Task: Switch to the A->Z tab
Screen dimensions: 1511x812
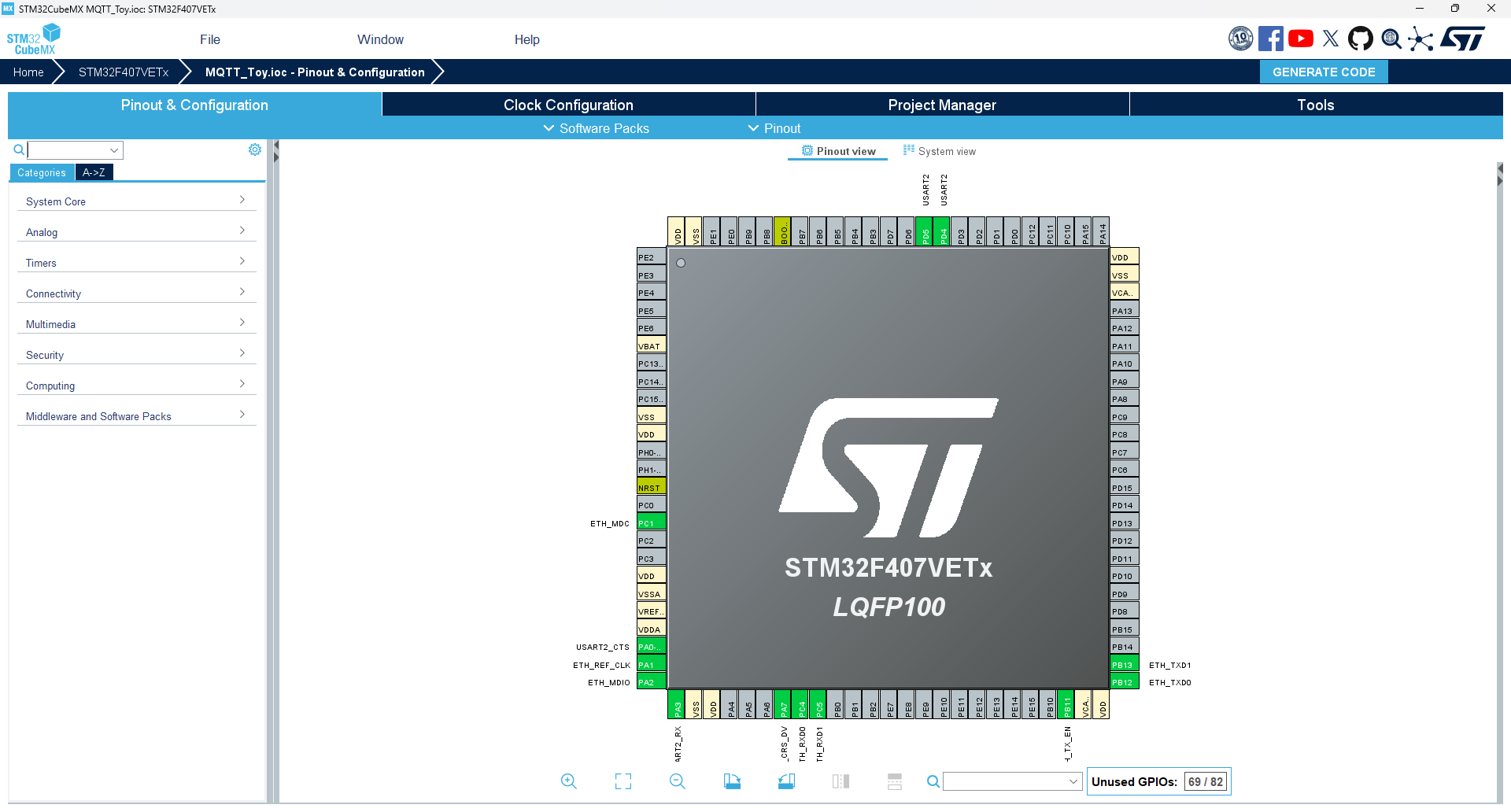Action: [94, 172]
